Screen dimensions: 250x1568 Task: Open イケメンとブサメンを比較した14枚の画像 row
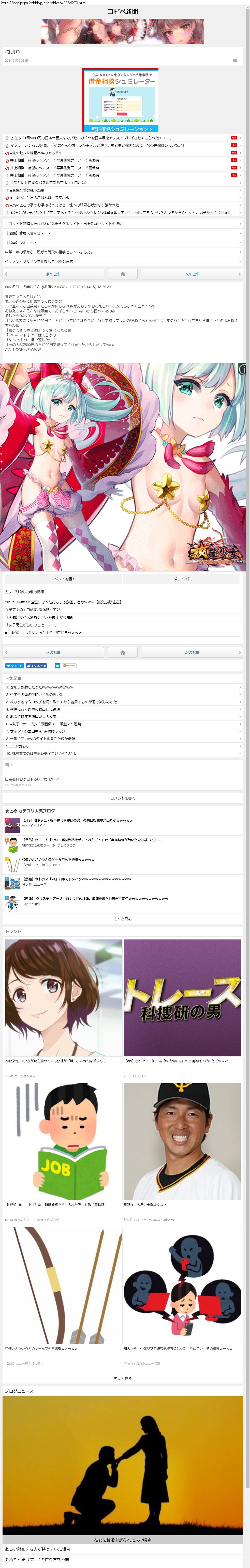click(x=123, y=261)
